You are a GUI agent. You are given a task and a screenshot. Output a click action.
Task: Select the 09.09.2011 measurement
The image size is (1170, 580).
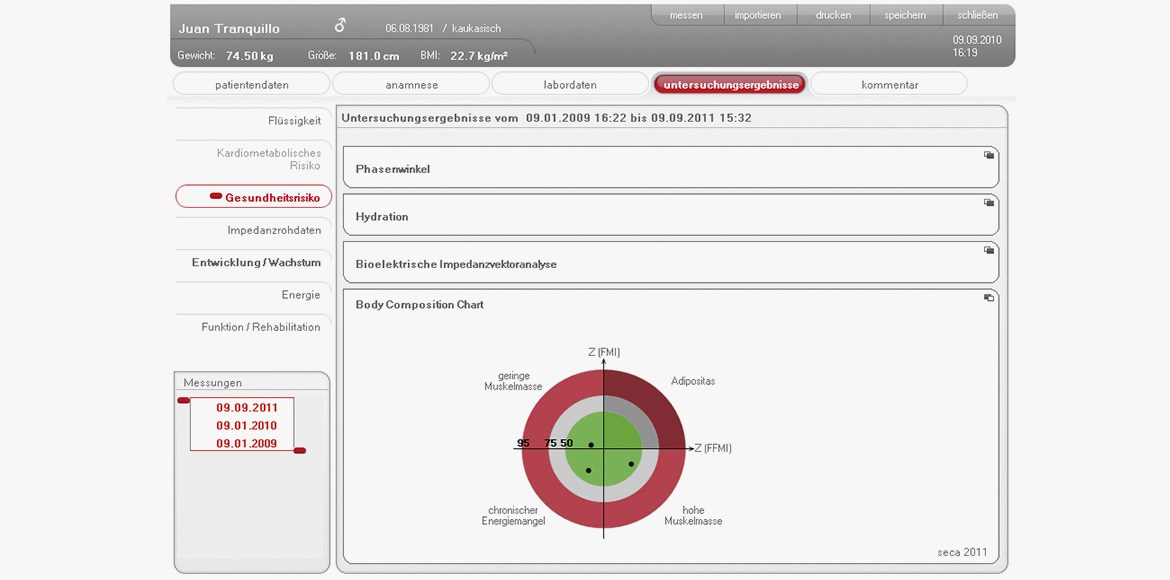click(247, 408)
